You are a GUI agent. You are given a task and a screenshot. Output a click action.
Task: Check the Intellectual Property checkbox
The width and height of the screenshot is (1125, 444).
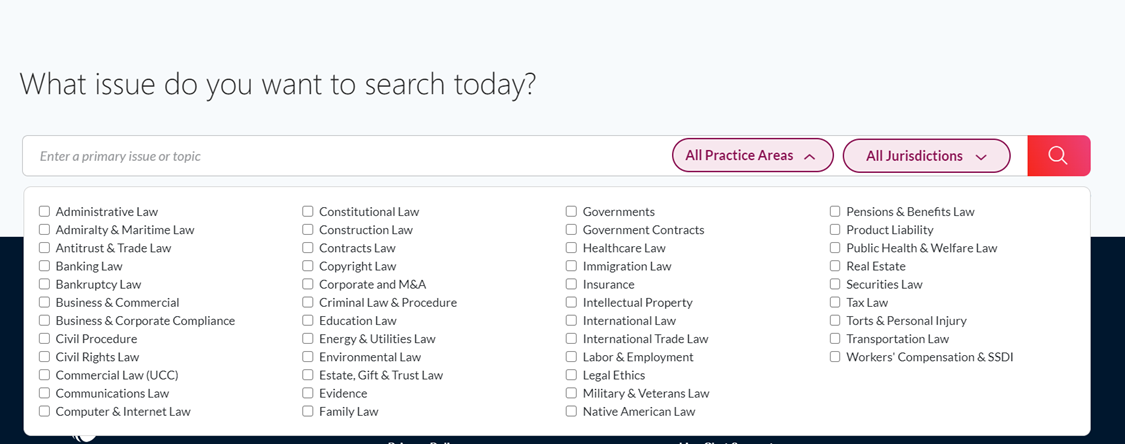pyautogui.click(x=571, y=303)
